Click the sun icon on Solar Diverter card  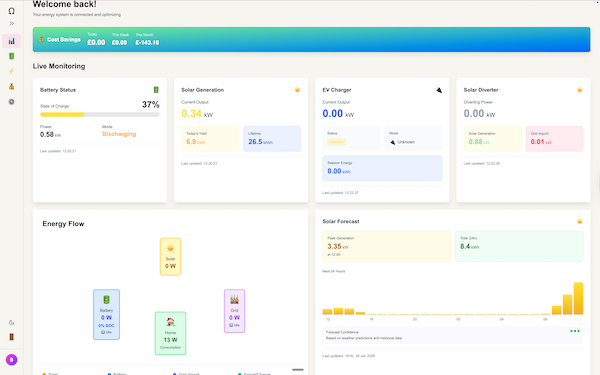(579, 90)
